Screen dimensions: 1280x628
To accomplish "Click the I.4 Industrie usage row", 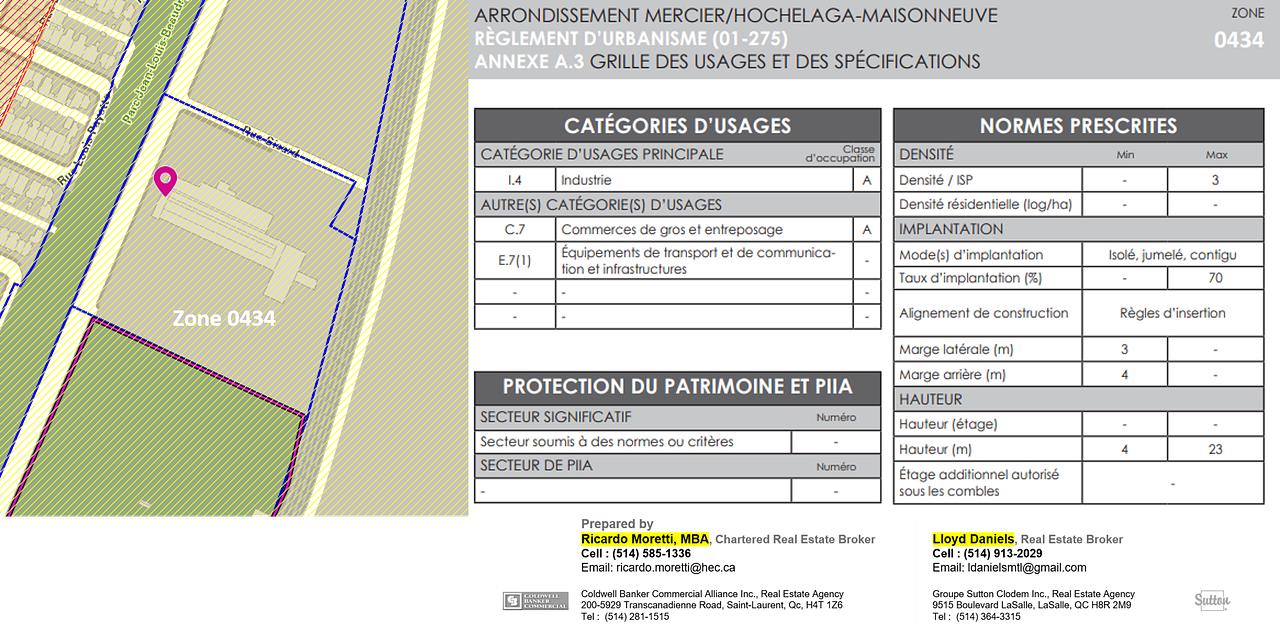I will tap(677, 180).
